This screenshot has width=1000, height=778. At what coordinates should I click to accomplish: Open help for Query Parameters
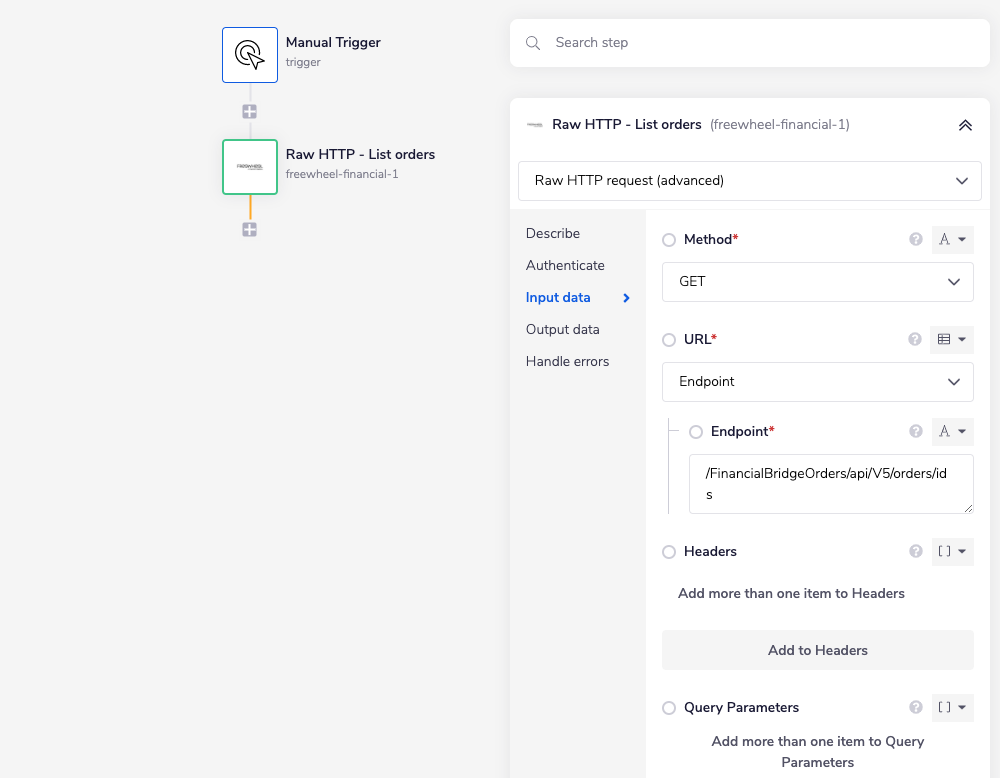[915, 708]
